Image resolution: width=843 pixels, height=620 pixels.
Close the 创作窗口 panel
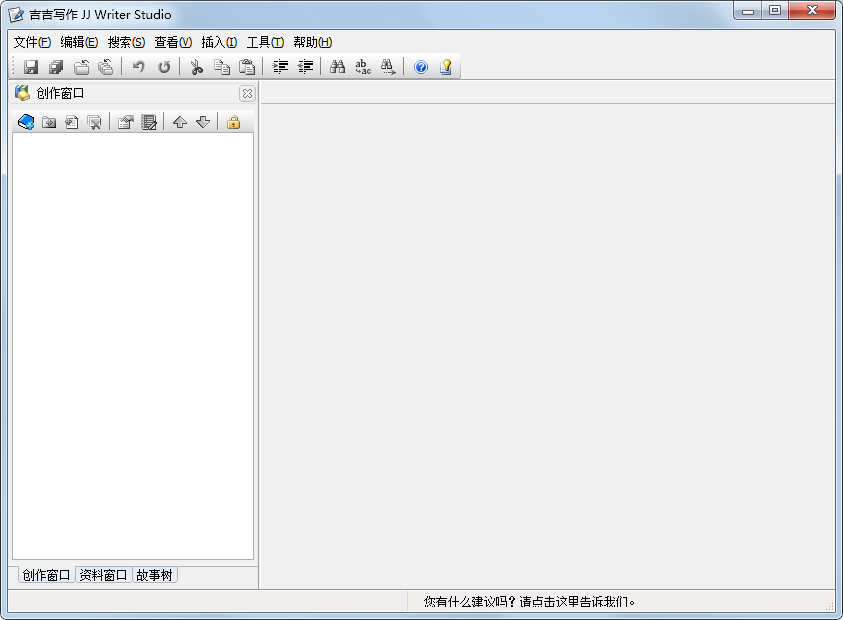247,93
